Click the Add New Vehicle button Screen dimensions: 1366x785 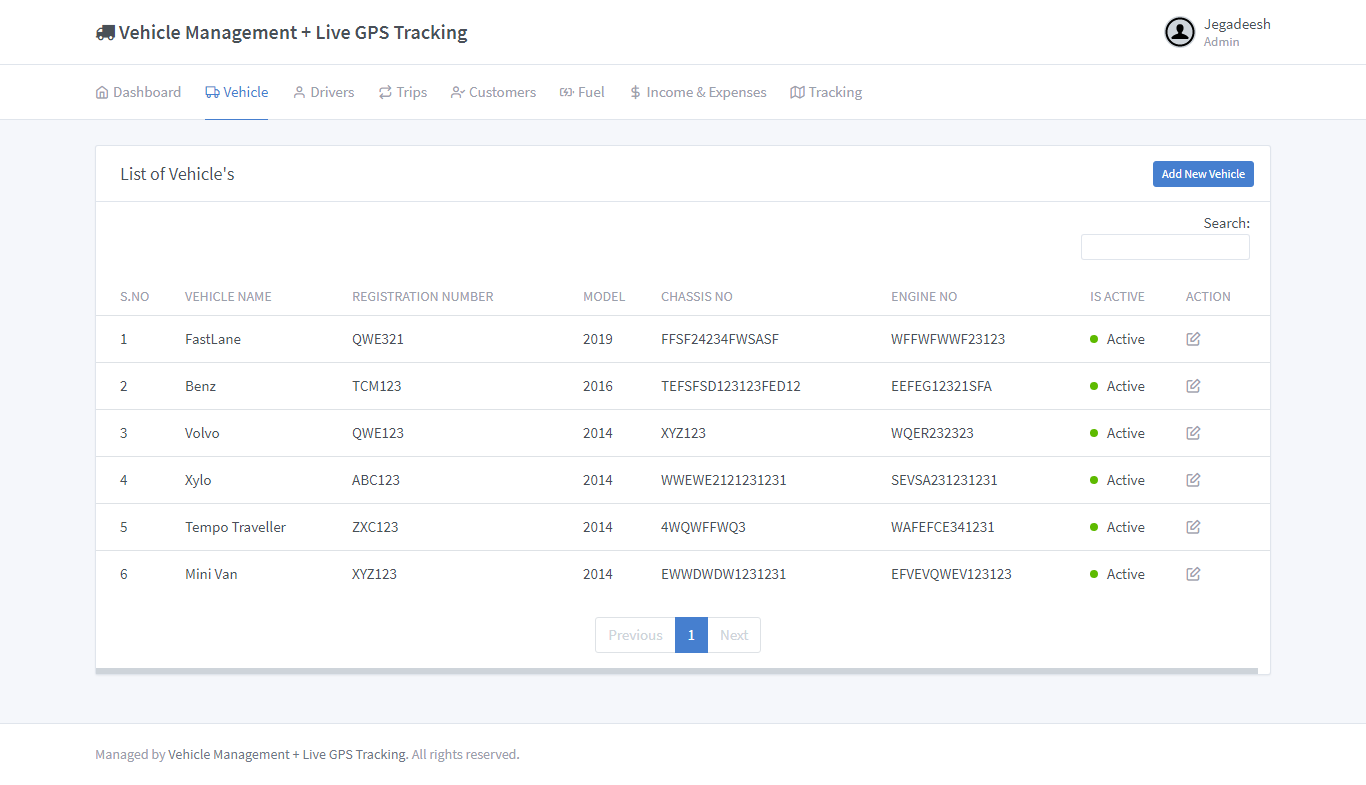pyautogui.click(x=1203, y=173)
